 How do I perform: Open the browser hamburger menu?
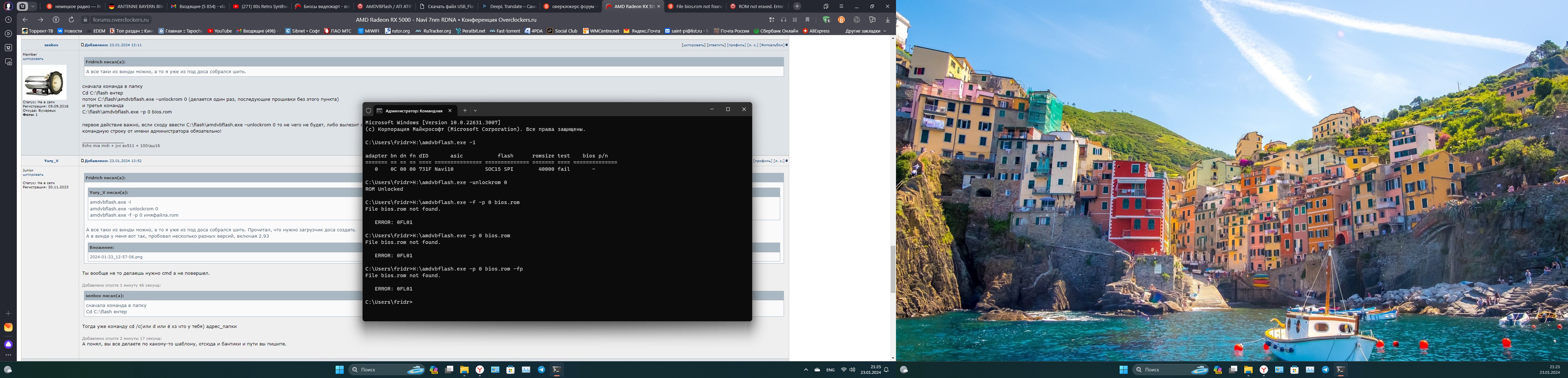pyautogui.click(x=841, y=6)
